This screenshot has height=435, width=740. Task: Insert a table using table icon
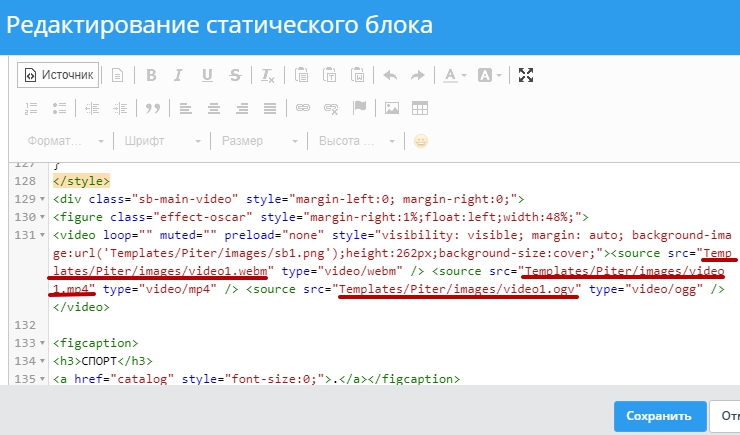pos(420,108)
